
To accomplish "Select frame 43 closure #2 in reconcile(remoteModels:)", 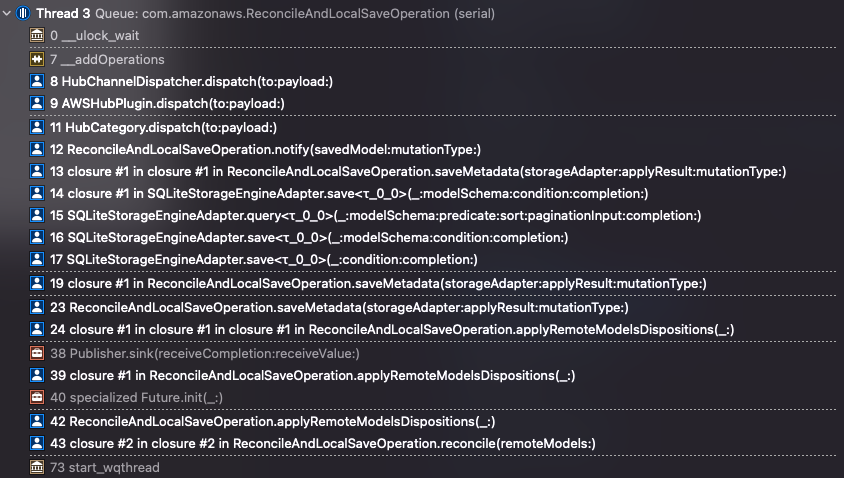I will (323, 444).
